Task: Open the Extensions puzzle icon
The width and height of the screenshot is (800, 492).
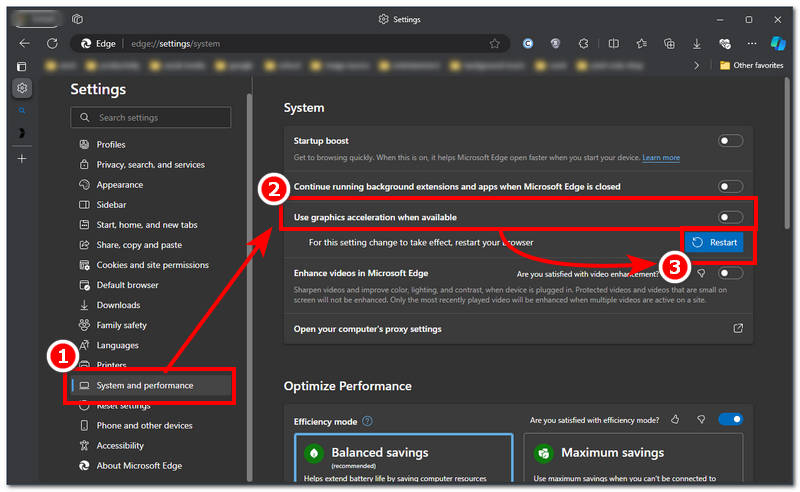Action: coord(583,44)
